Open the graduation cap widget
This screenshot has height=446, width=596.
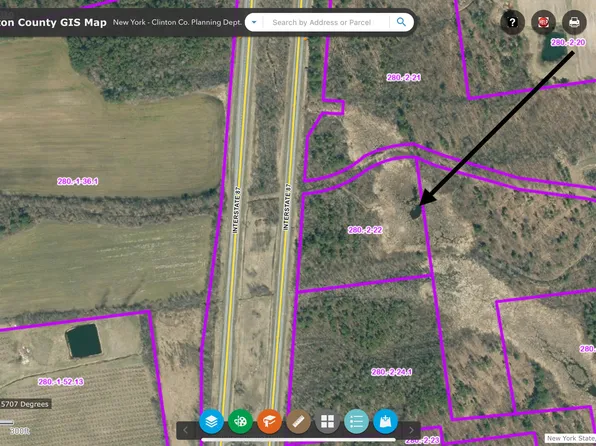pos(269,421)
